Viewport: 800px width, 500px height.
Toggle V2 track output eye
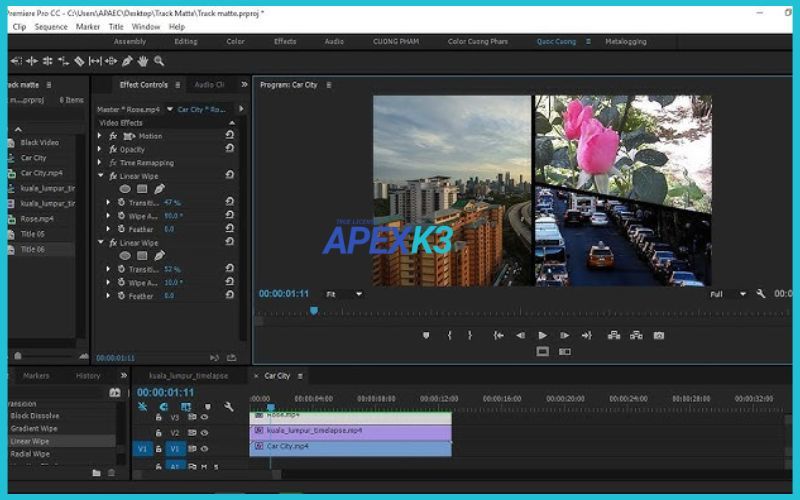[x=204, y=433]
